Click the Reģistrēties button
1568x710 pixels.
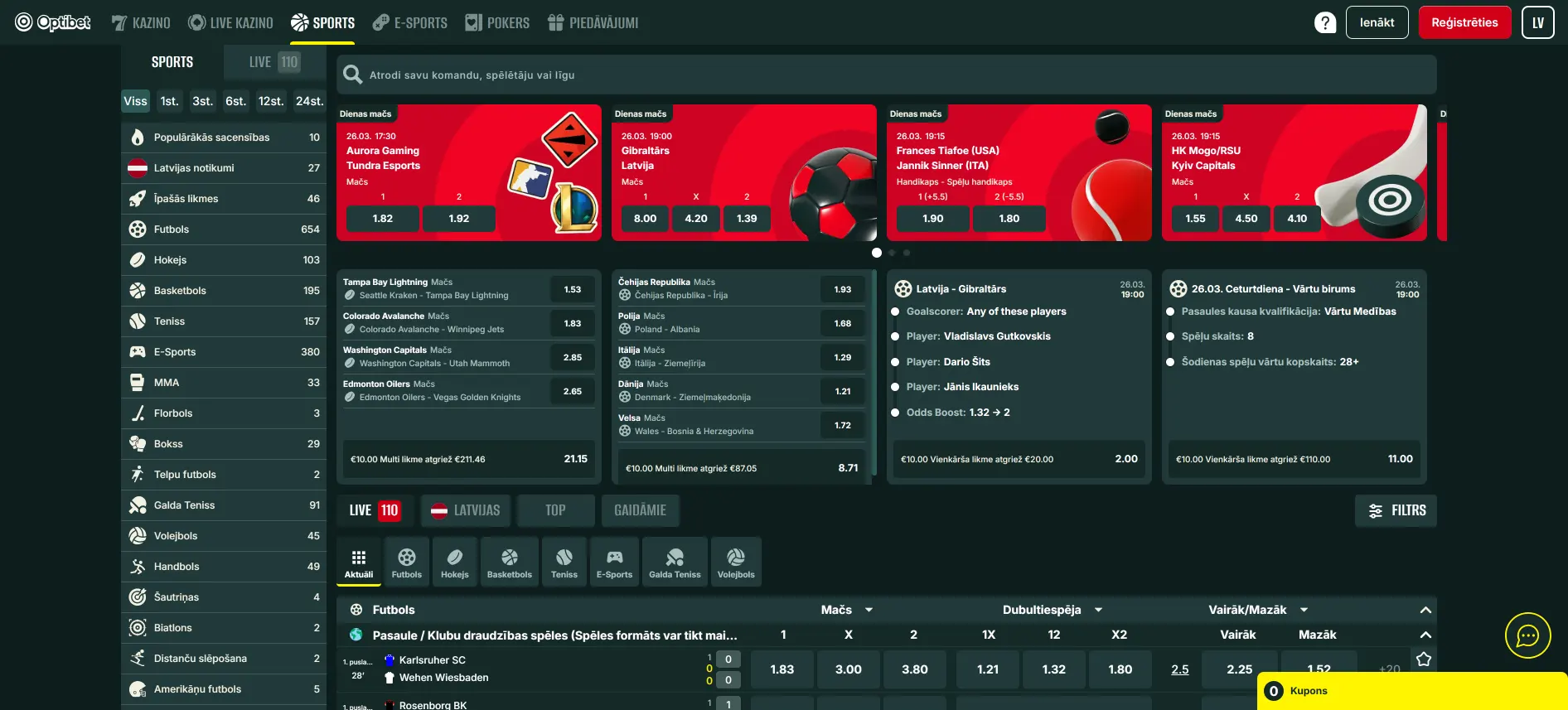click(x=1465, y=22)
